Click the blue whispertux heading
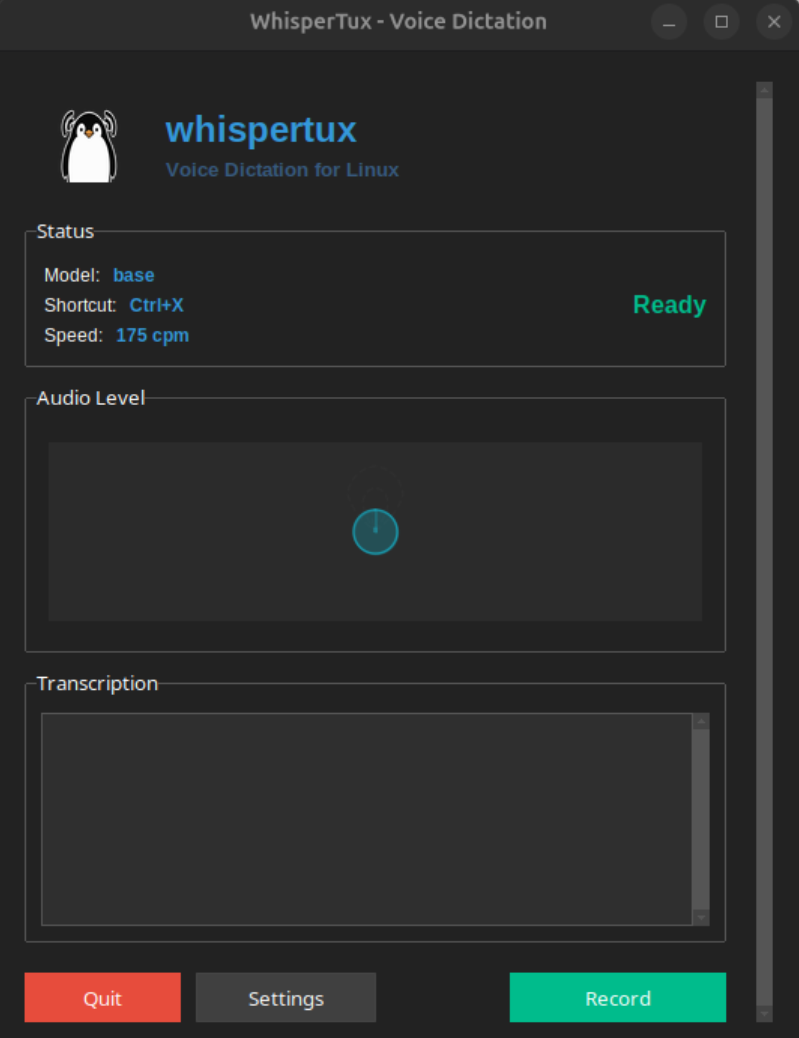 (x=261, y=130)
